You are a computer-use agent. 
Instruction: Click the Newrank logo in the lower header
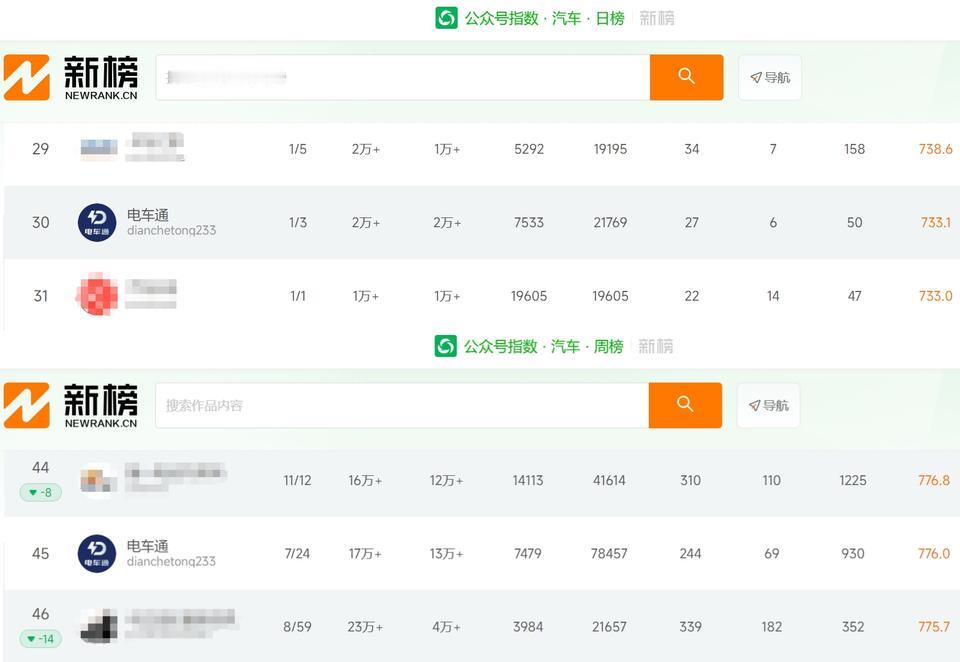coord(71,405)
